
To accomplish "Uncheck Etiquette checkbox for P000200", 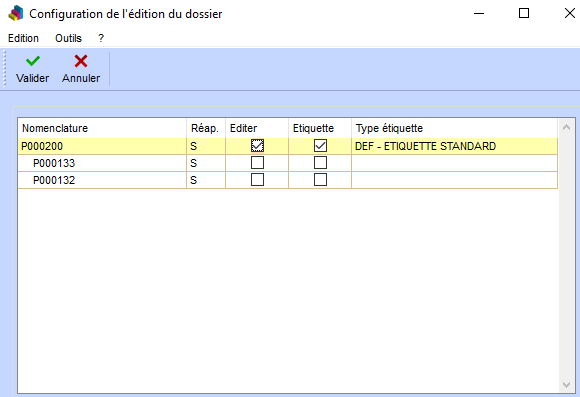I will point(320,146).
